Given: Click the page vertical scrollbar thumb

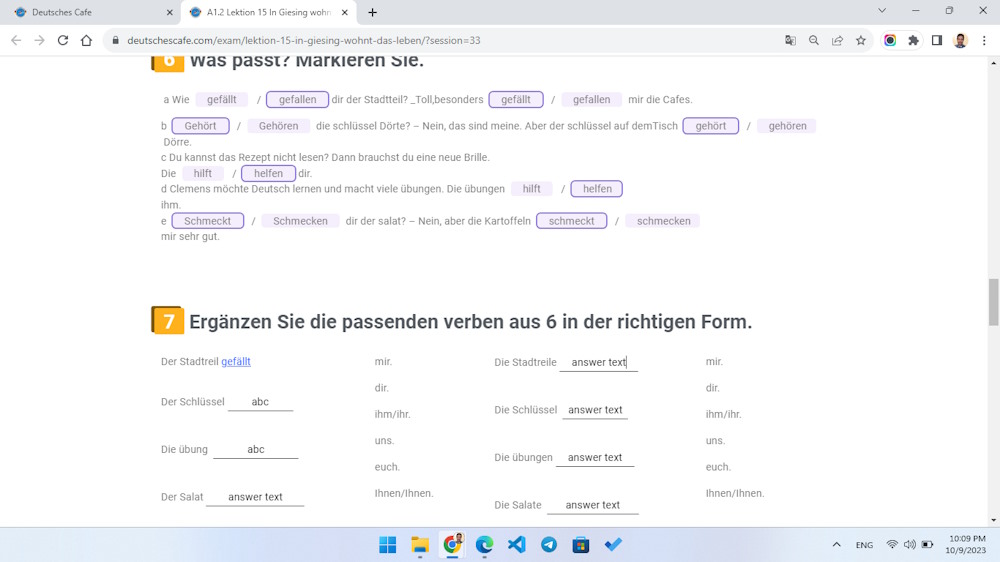Looking at the screenshot, I should coord(993,302).
